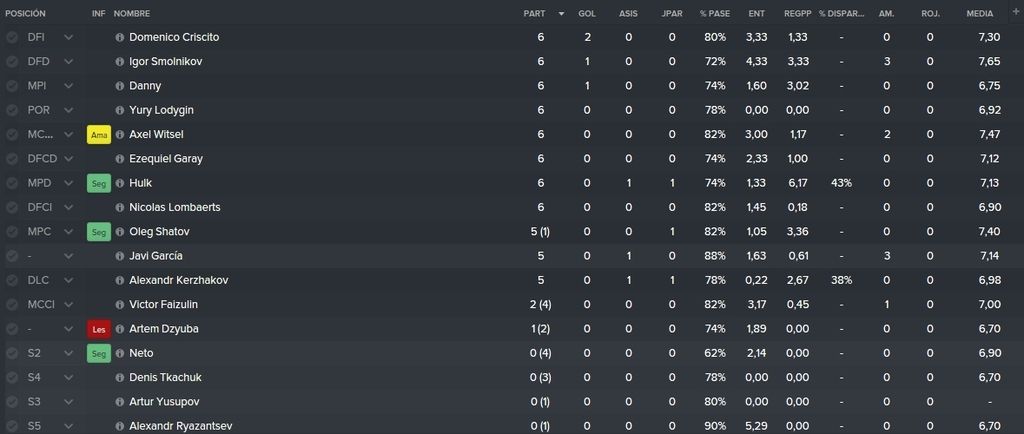Viewport: 1024px width, 434px height.
Task: Open MPI position dropdown for Danny
Action: pyautogui.click(x=69, y=86)
